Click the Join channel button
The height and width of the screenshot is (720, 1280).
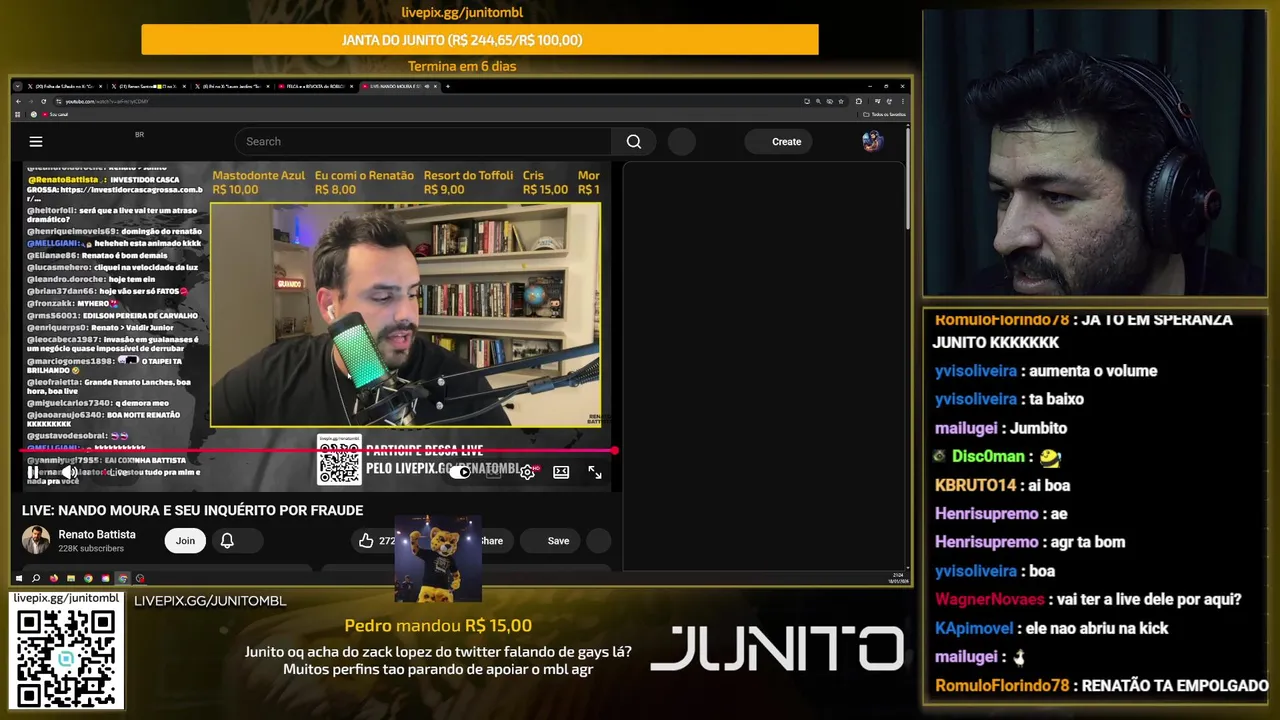186,541
